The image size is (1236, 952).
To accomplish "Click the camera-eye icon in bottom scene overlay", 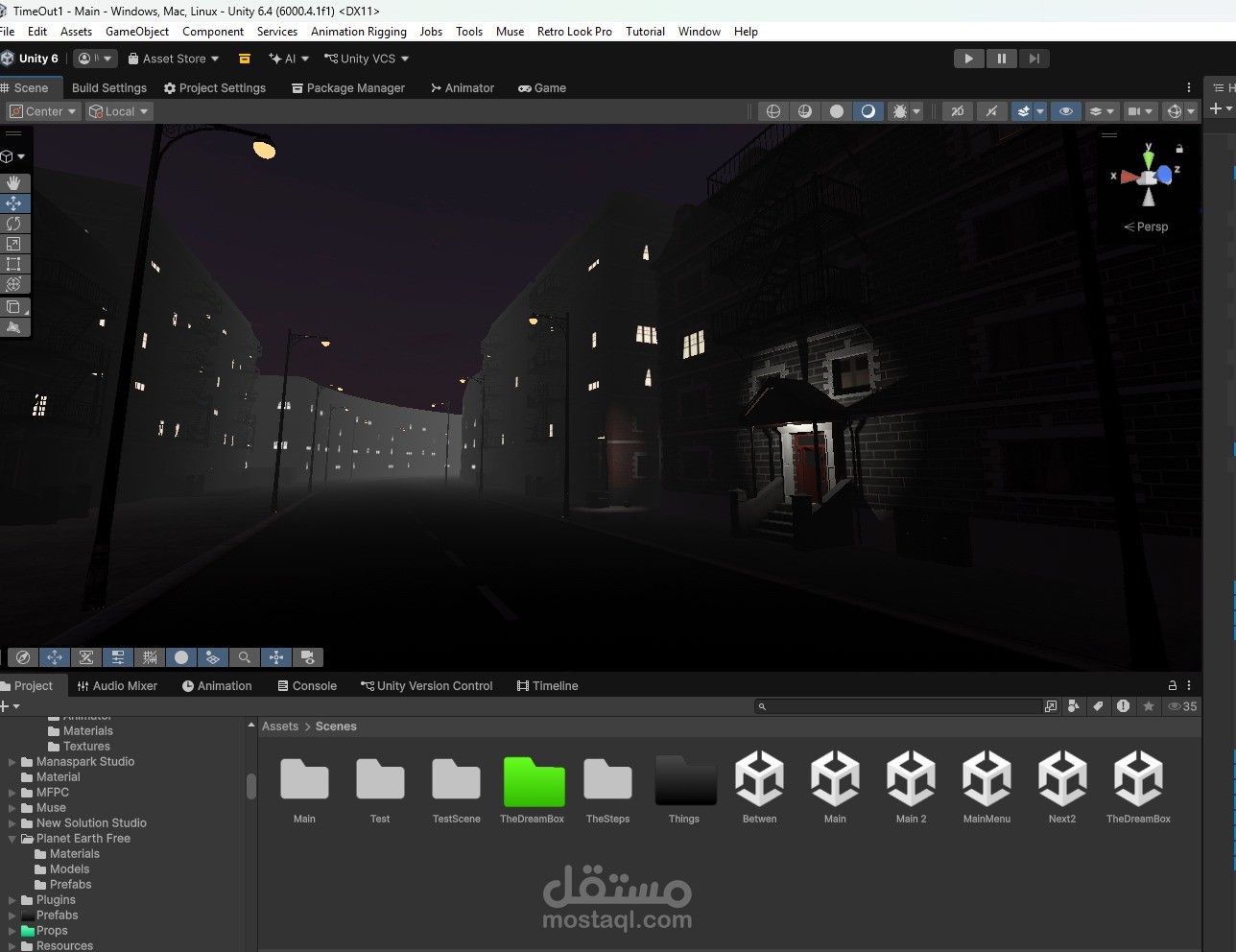I will tap(308, 657).
